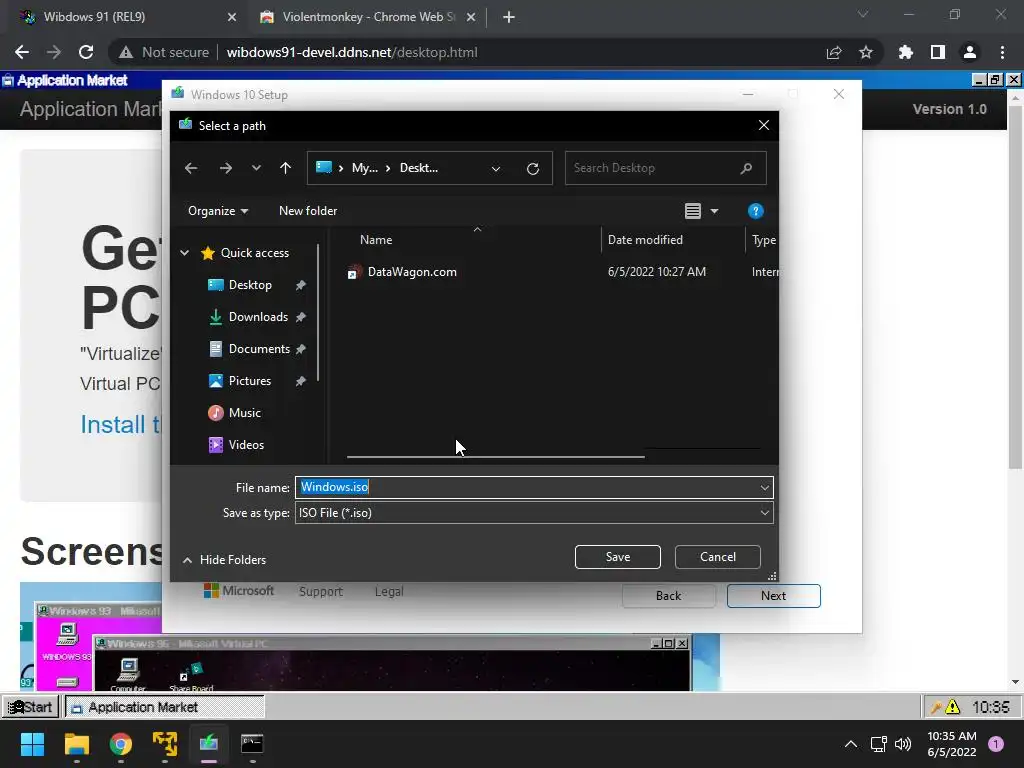Sort files by Name column
1024x768 pixels.
376,240
